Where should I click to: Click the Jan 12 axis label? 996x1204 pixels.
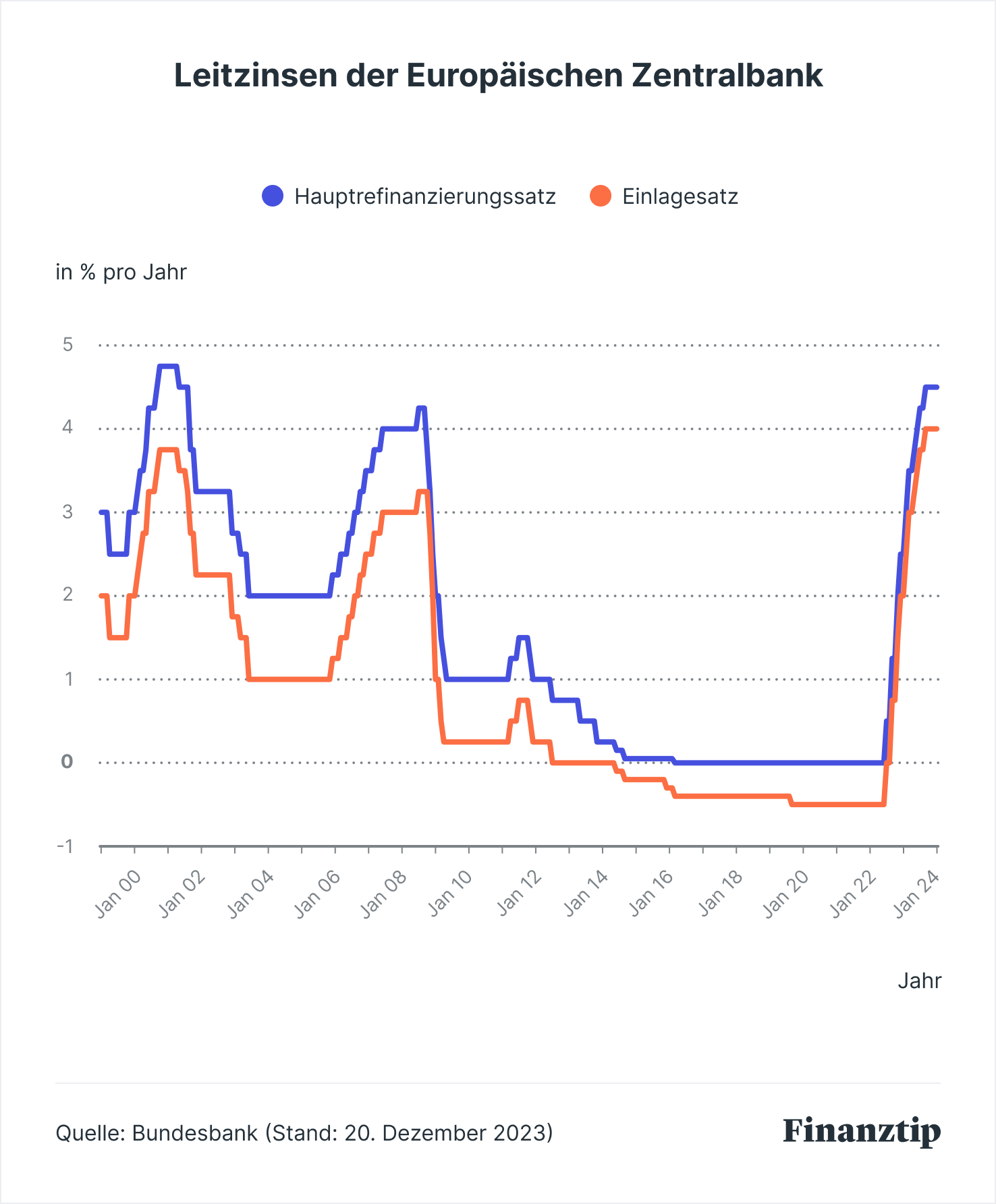click(520, 894)
